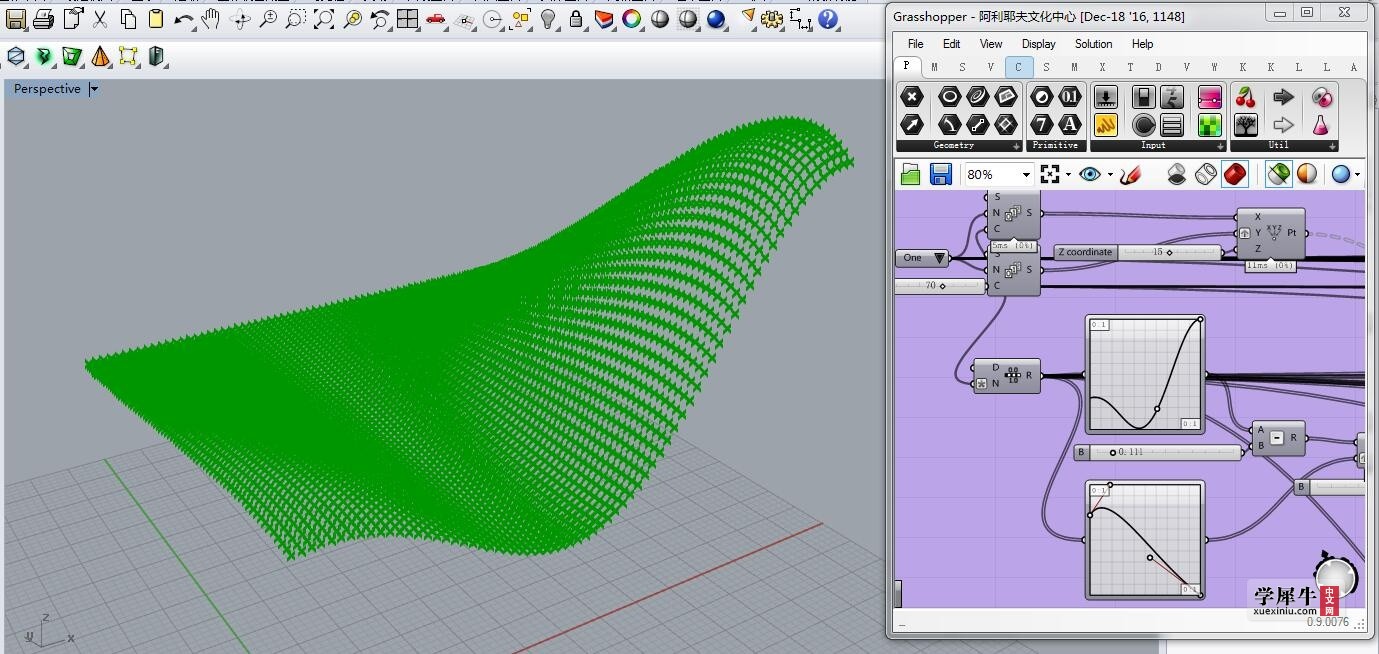Click Undo arrow in Rhino toolbar
Viewport: 1379px width, 654px height.
pos(184,18)
